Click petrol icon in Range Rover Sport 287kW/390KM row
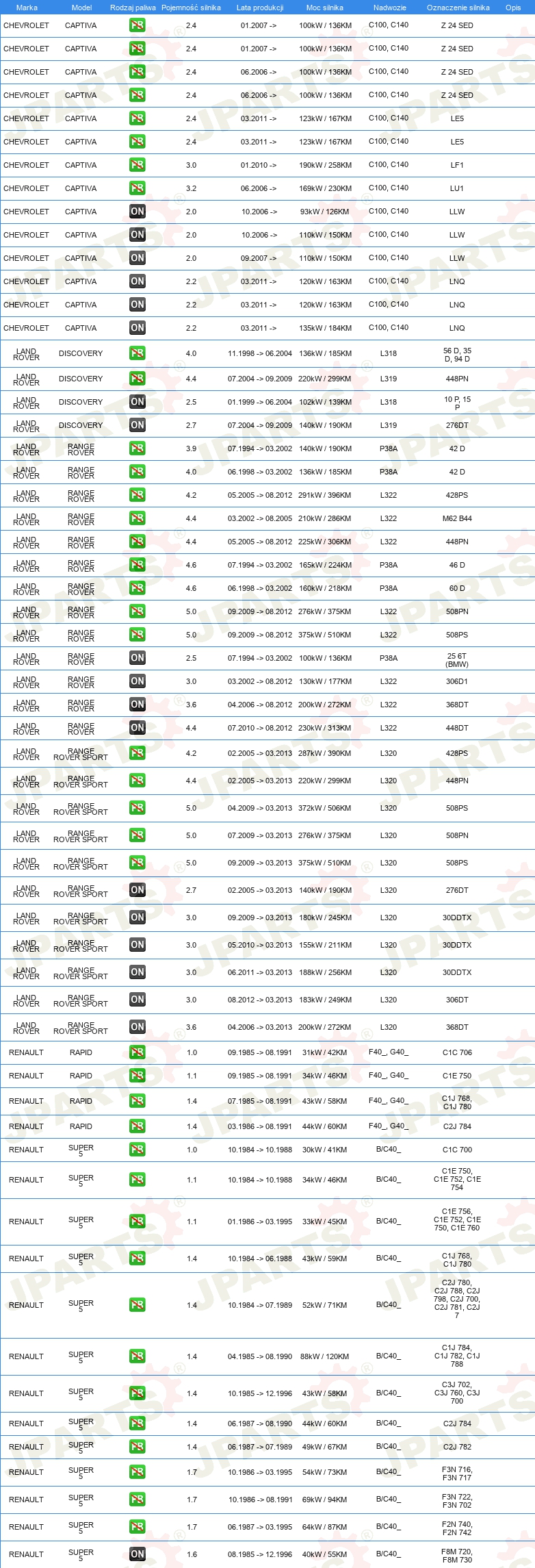Viewport: 535px width, 1568px height. 137,753
